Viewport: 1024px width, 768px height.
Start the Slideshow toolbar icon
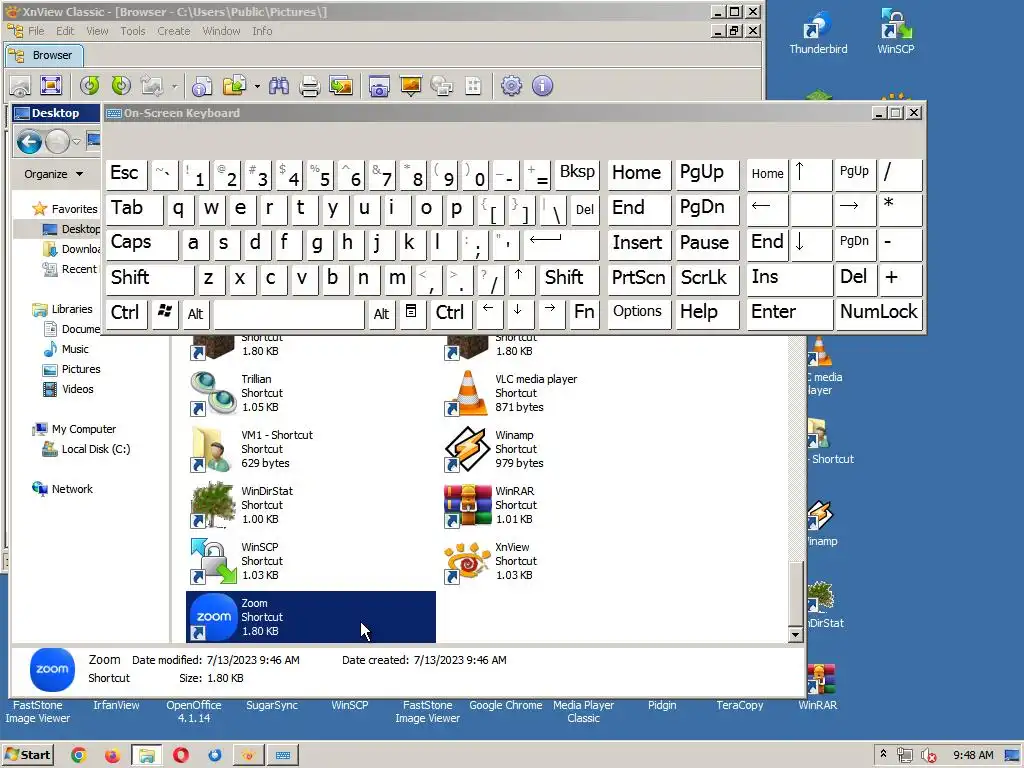411,86
